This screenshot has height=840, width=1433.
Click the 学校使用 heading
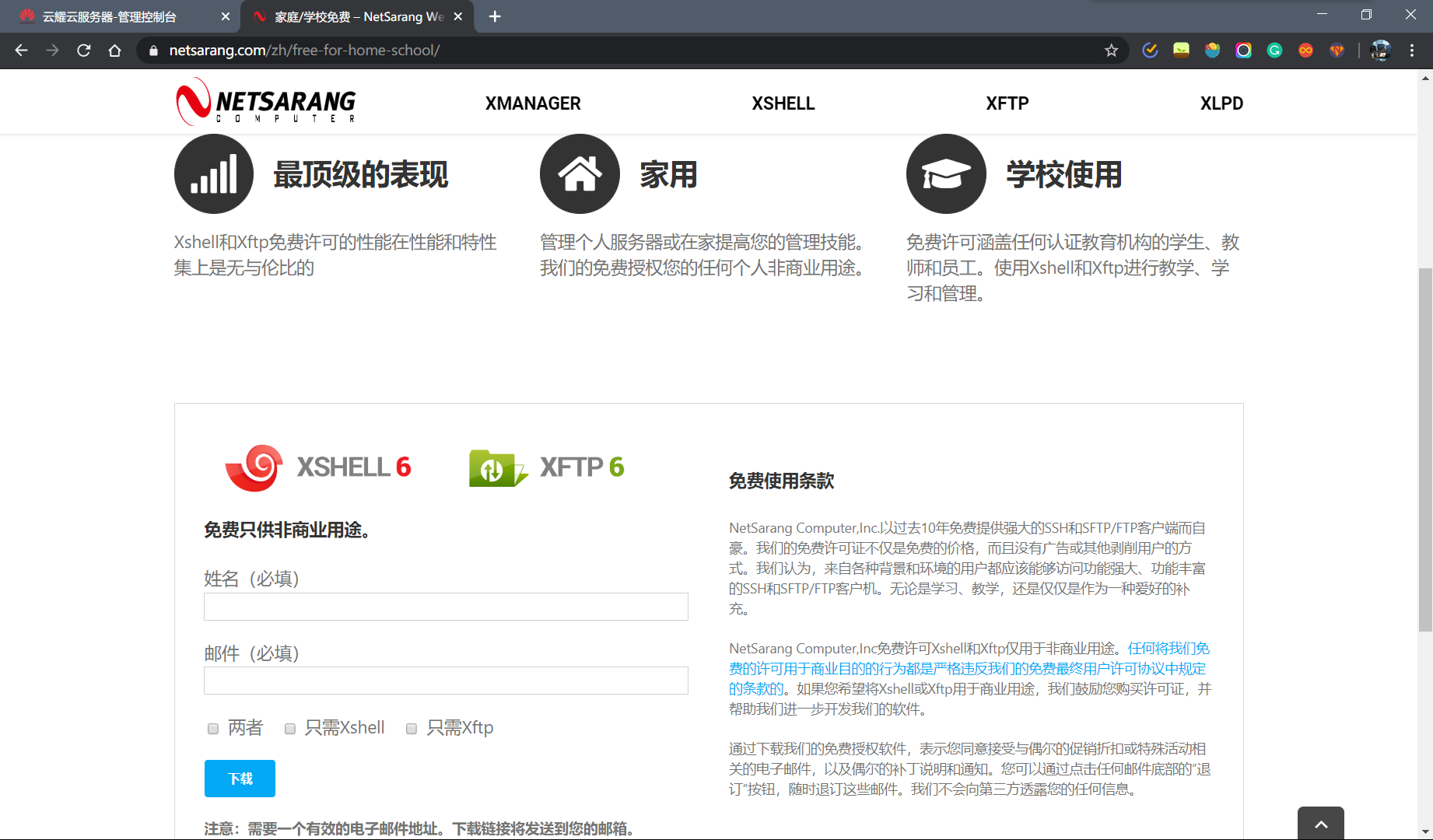(x=1064, y=175)
